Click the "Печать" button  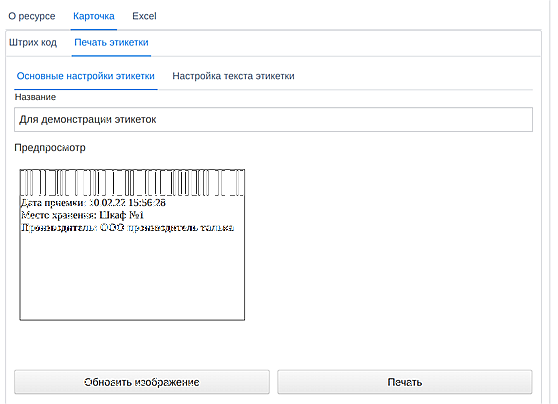pyautogui.click(x=405, y=382)
